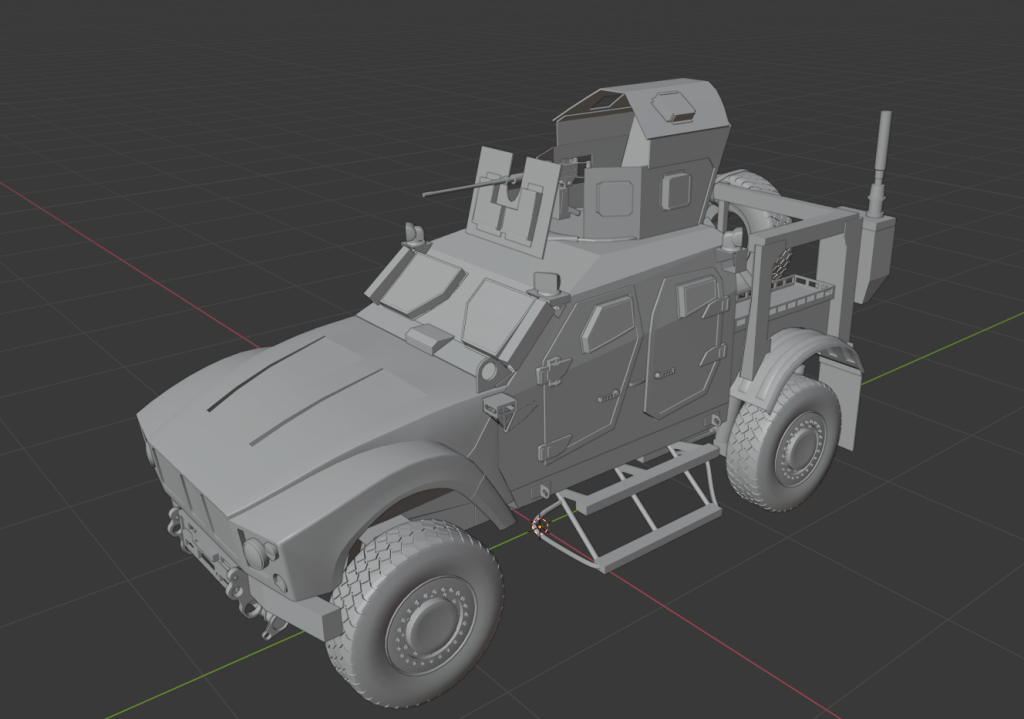
Task: Select the round front headlights
Action: (257, 552)
